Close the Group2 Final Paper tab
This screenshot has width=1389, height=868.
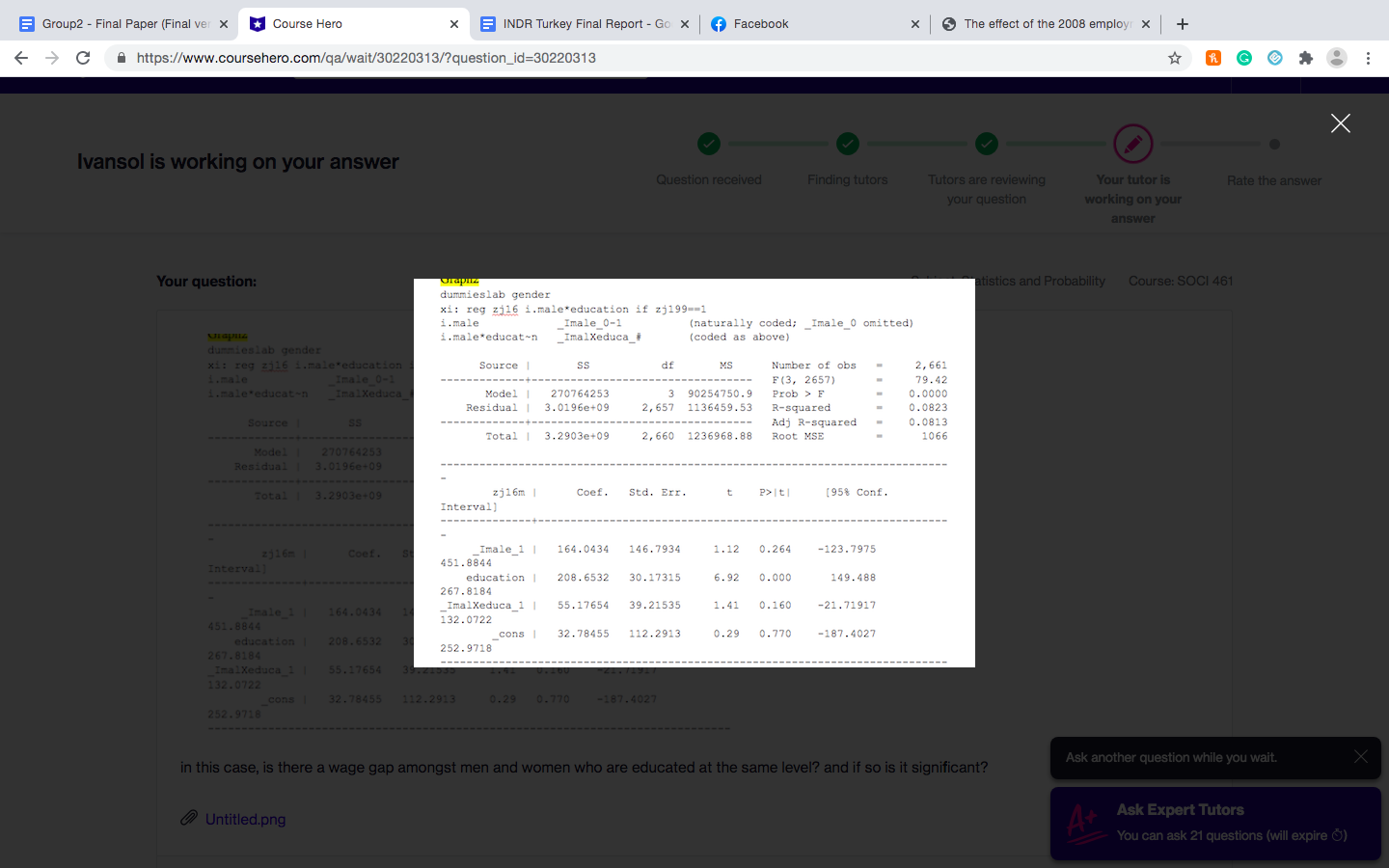click(224, 24)
